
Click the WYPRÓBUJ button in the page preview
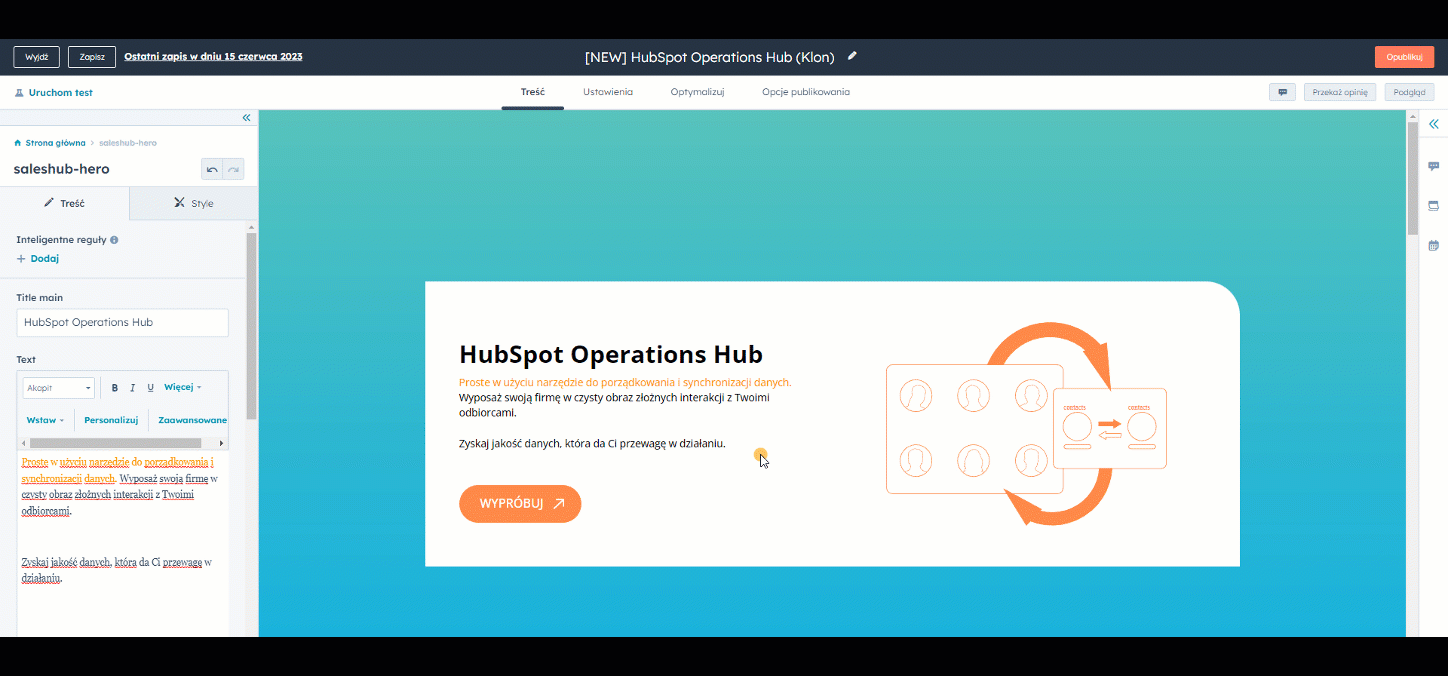click(x=520, y=504)
